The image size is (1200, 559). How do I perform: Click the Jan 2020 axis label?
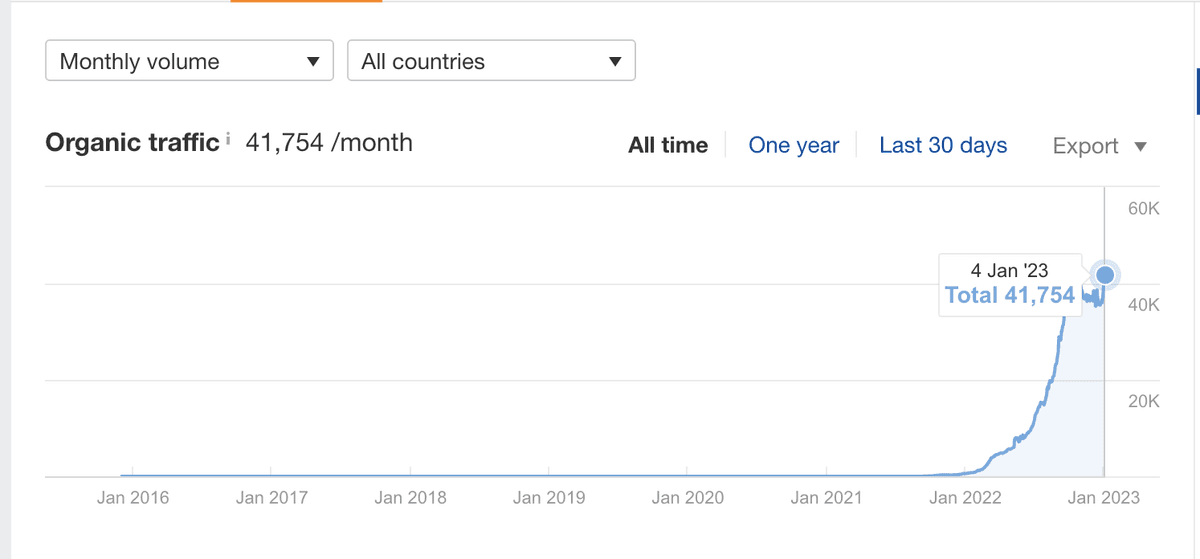687,497
